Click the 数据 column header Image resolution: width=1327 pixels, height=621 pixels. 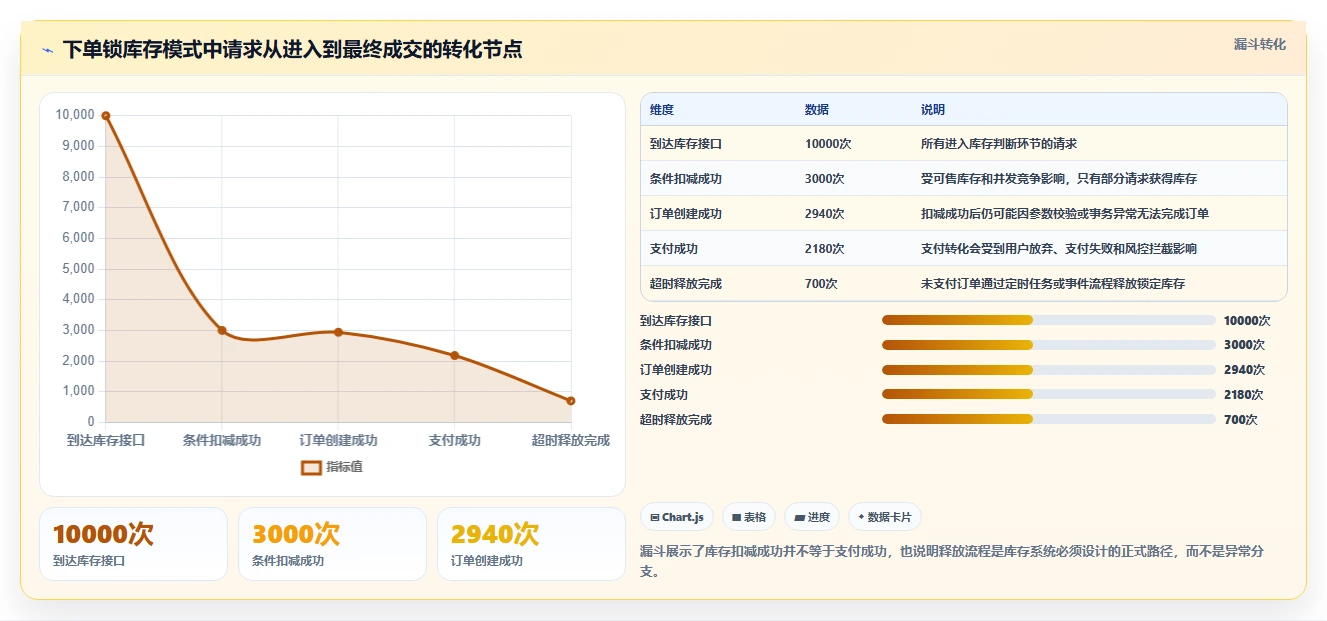point(817,110)
